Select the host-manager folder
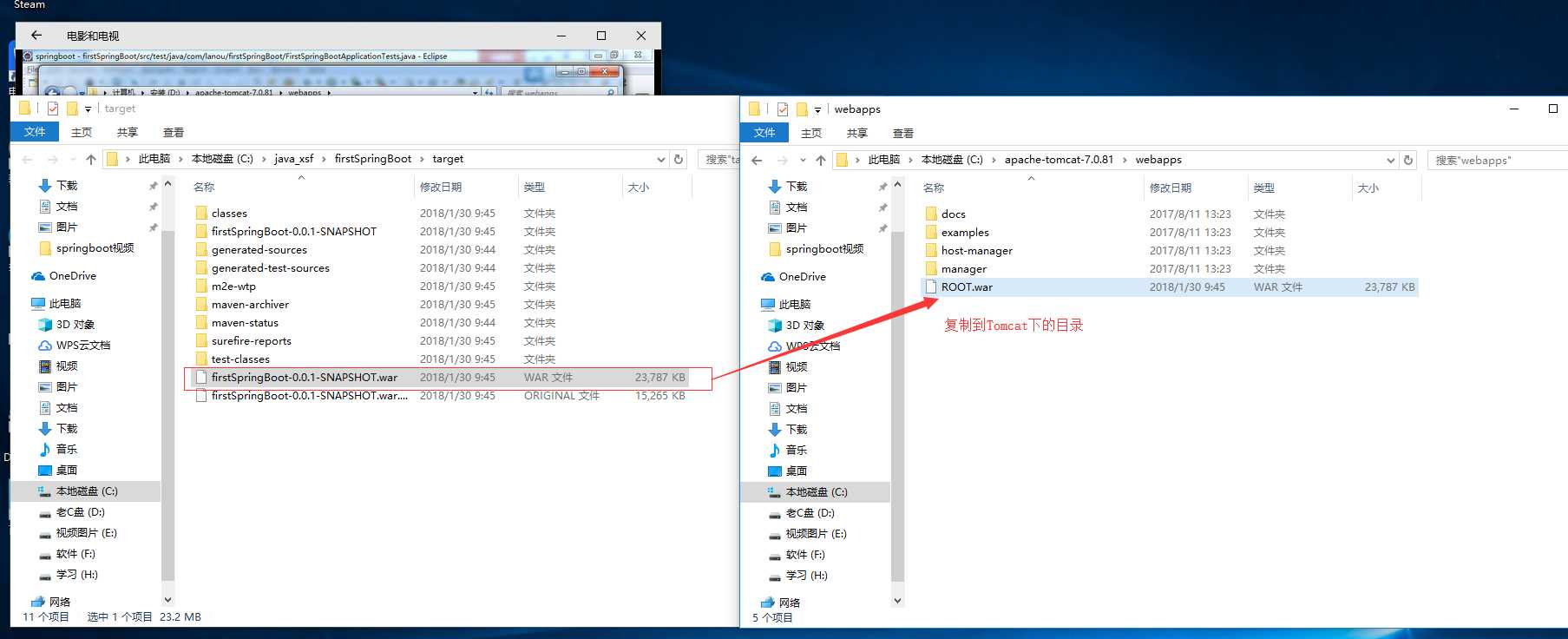The image size is (1568, 639). pos(976,251)
